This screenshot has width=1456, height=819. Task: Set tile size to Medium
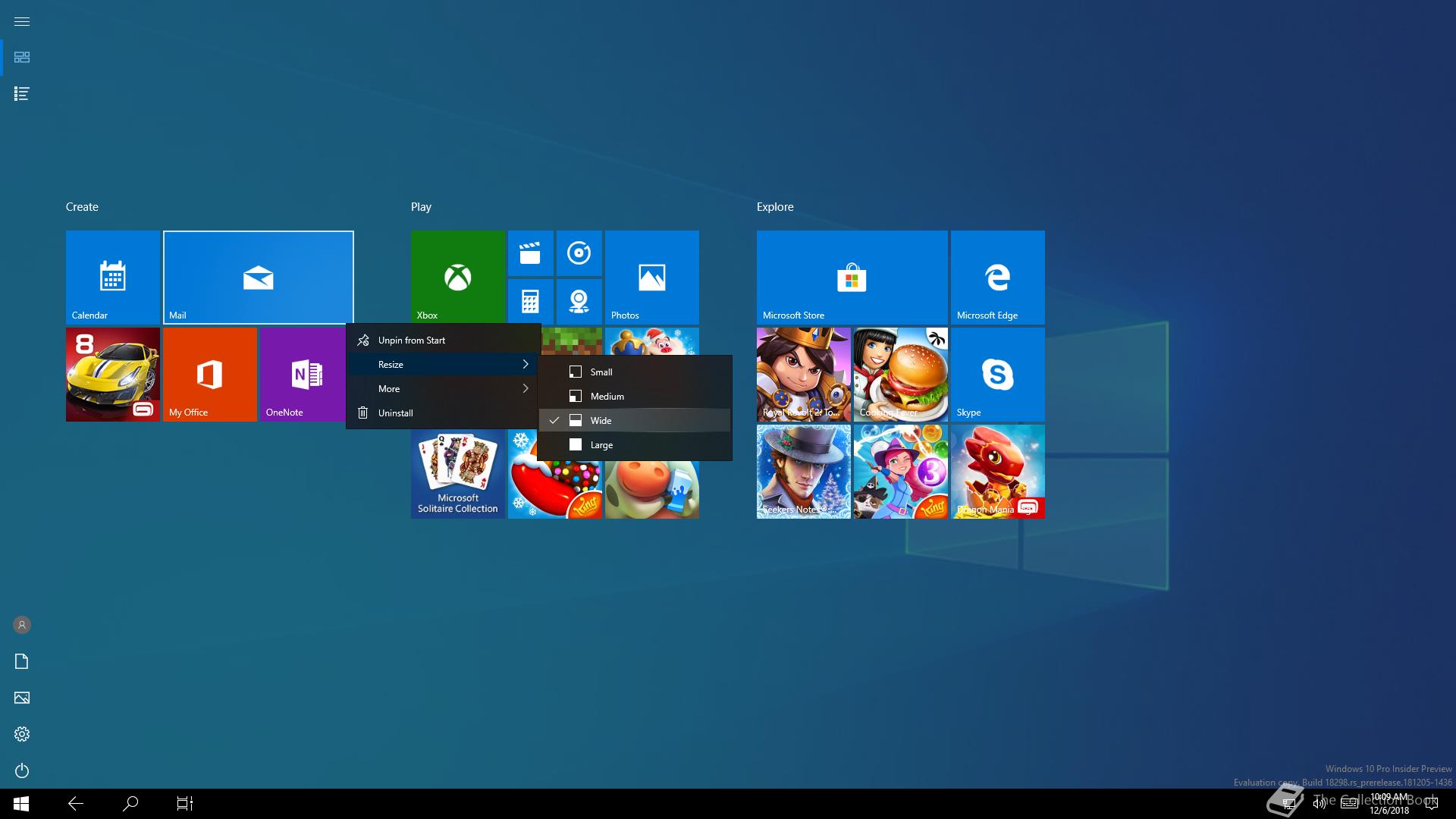pos(635,397)
